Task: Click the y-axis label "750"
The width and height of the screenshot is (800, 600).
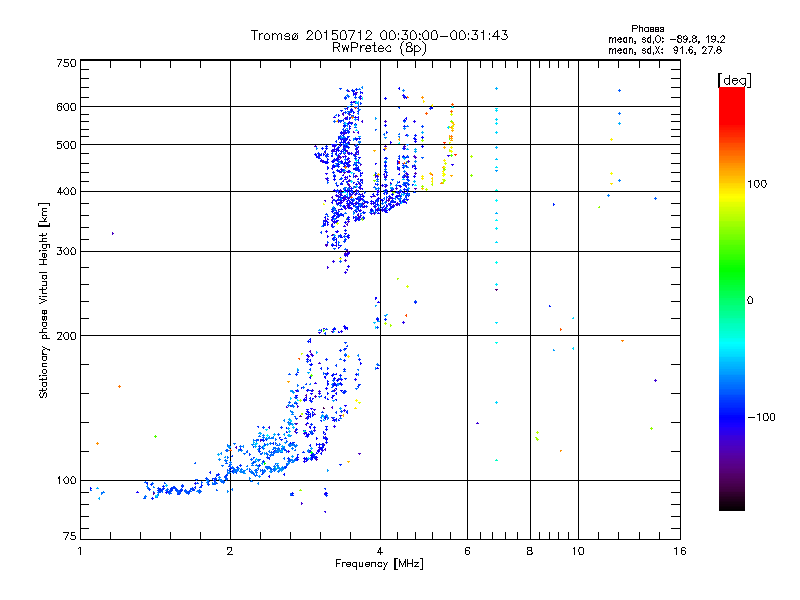Action: point(66,63)
